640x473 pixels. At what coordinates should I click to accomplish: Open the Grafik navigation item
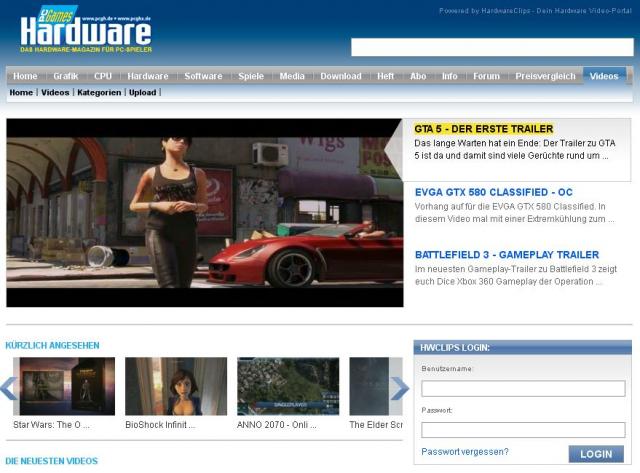66,76
